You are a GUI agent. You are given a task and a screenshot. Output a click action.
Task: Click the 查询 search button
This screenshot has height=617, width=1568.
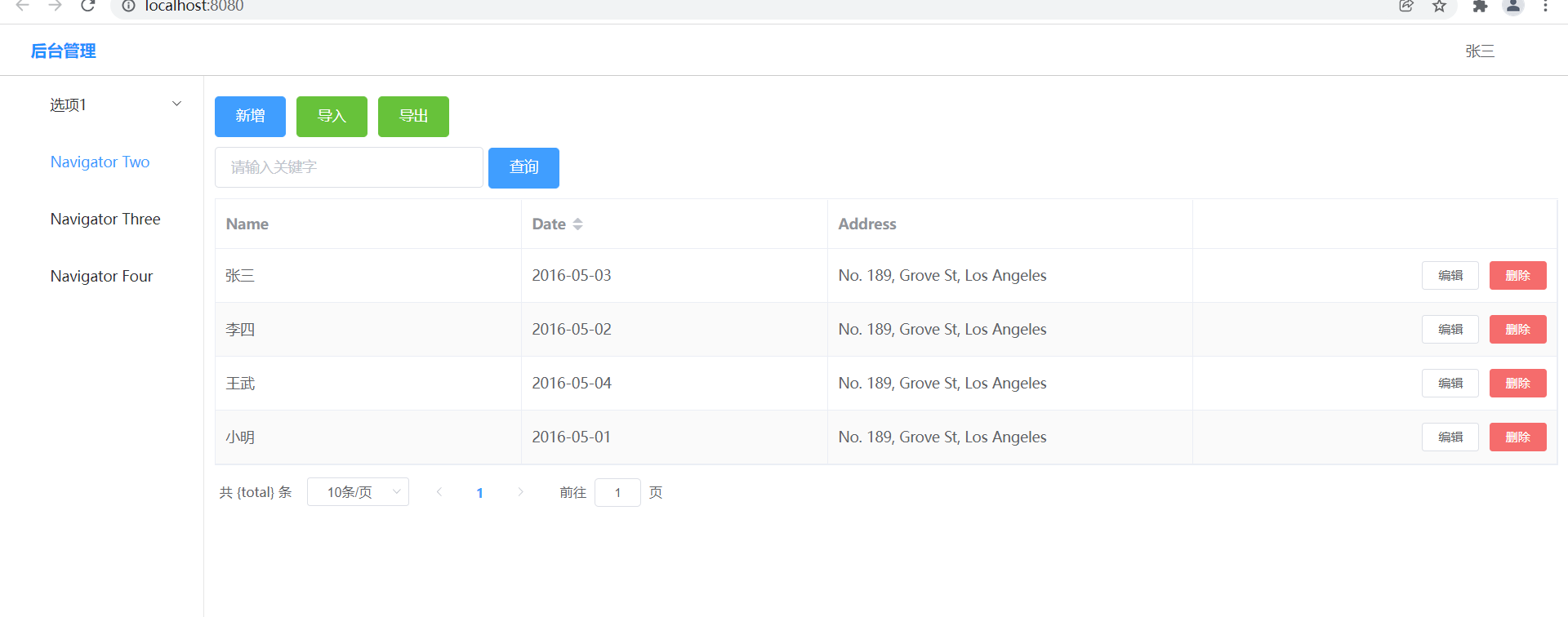pyautogui.click(x=523, y=168)
